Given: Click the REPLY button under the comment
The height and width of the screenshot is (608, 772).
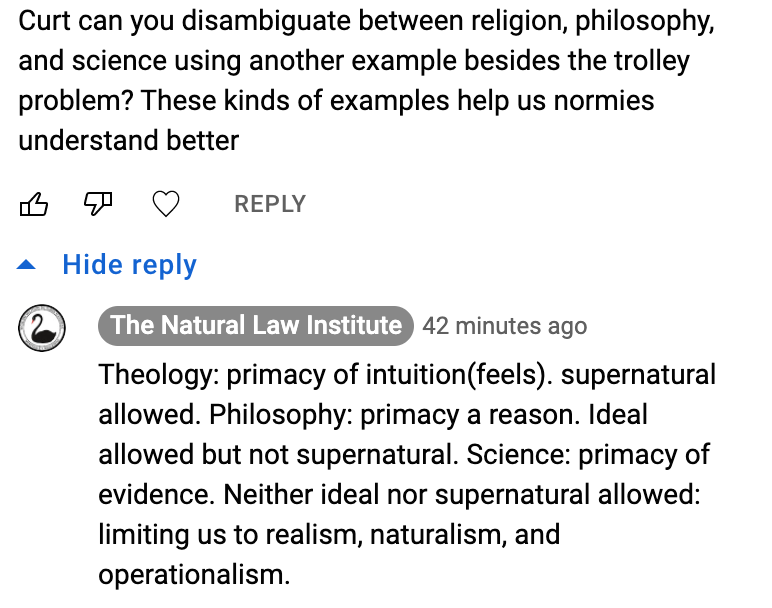Looking at the screenshot, I should (x=269, y=205).
